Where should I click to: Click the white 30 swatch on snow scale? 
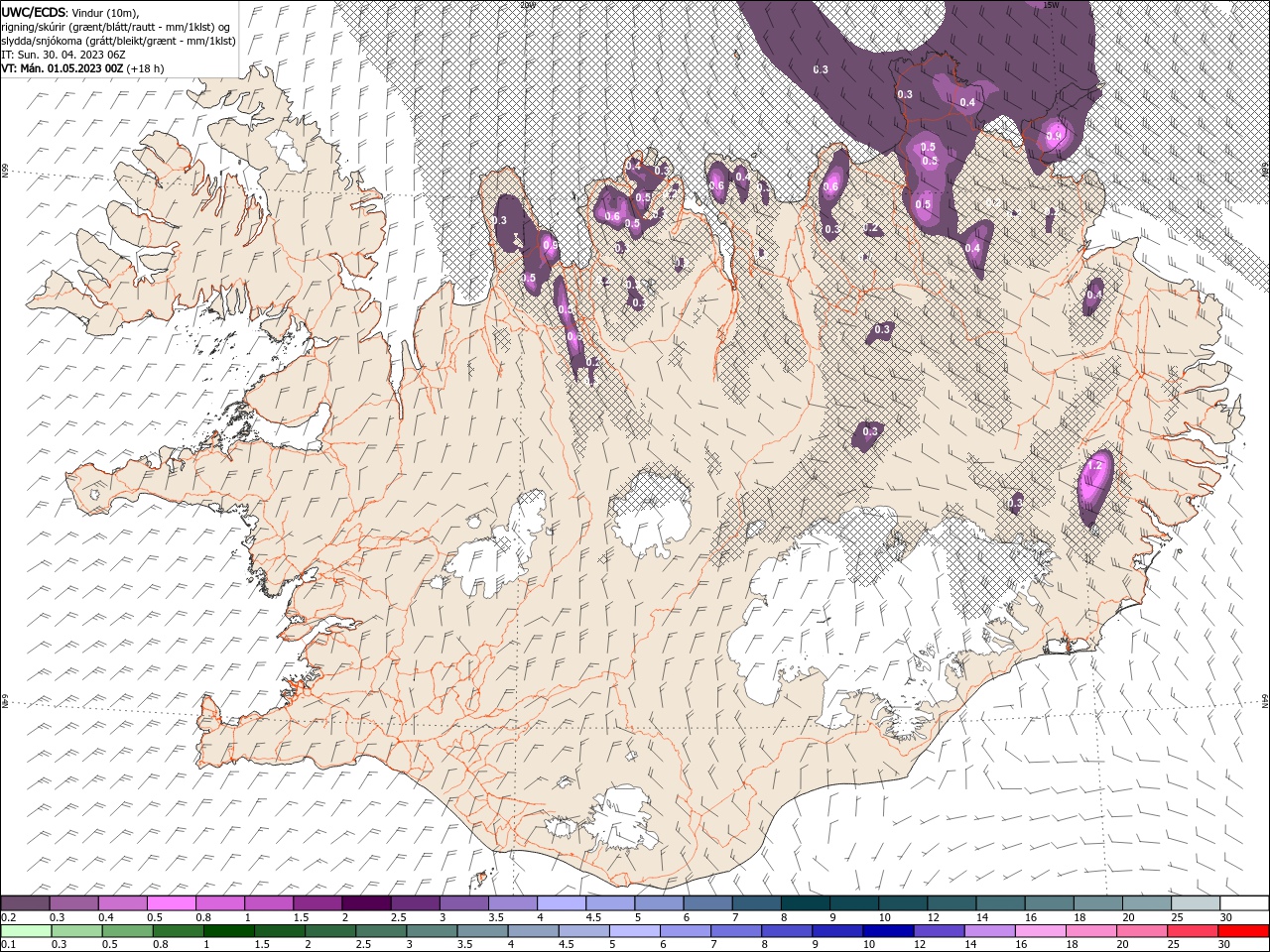pyautogui.click(x=1242, y=903)
